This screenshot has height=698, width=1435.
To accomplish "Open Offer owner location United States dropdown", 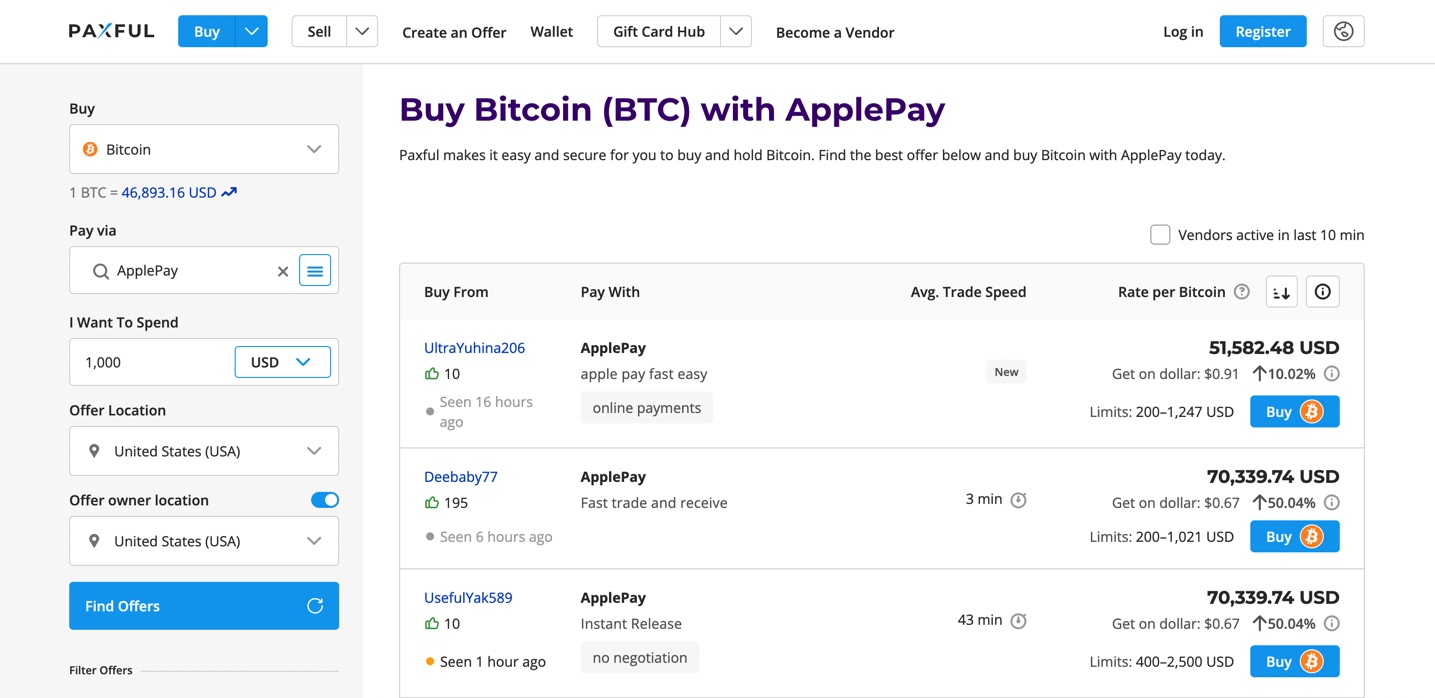I will pyautogui.click(x=204, y=541).
